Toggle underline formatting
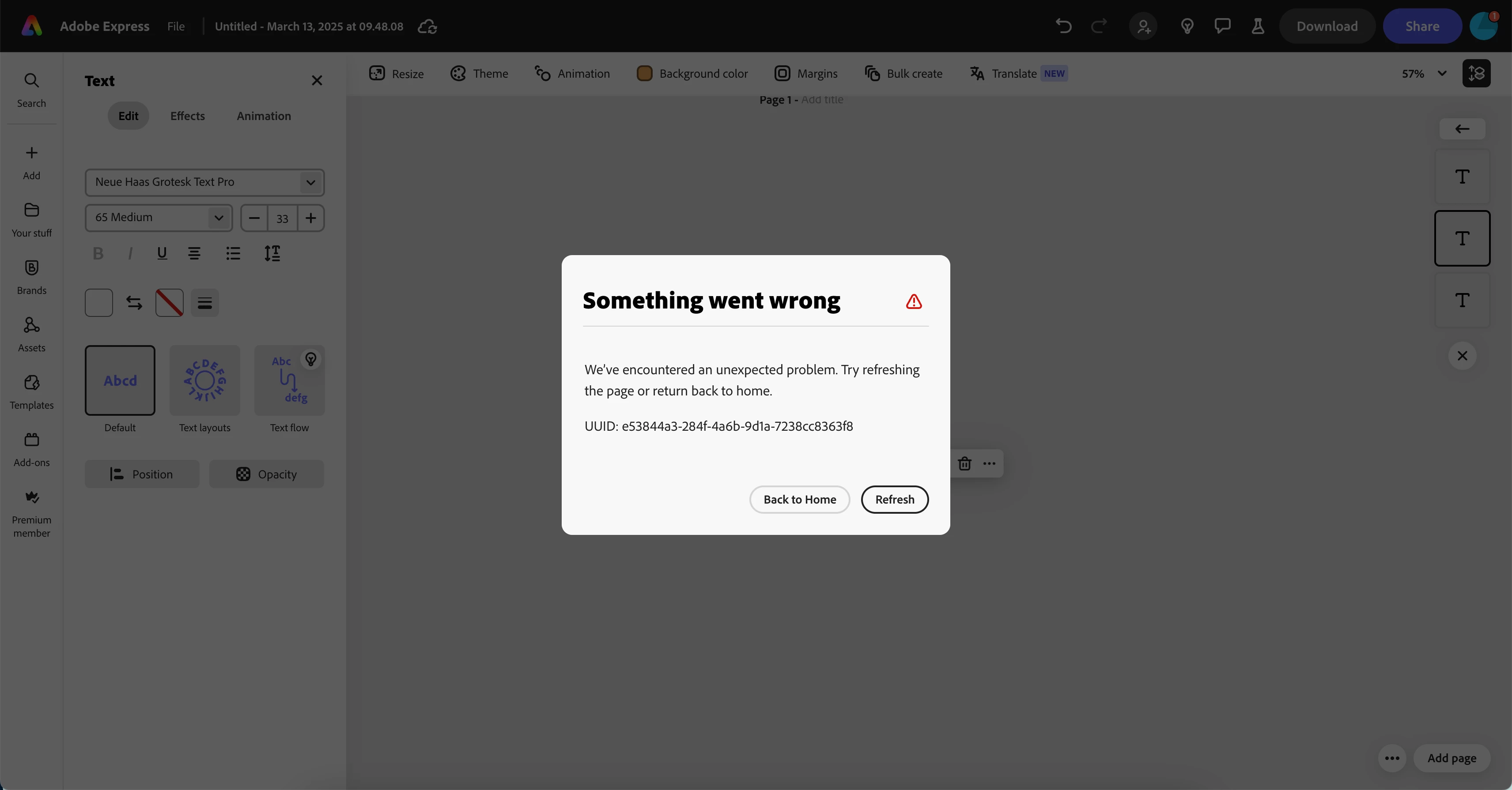1512x790 pixels. pos(162,253)
